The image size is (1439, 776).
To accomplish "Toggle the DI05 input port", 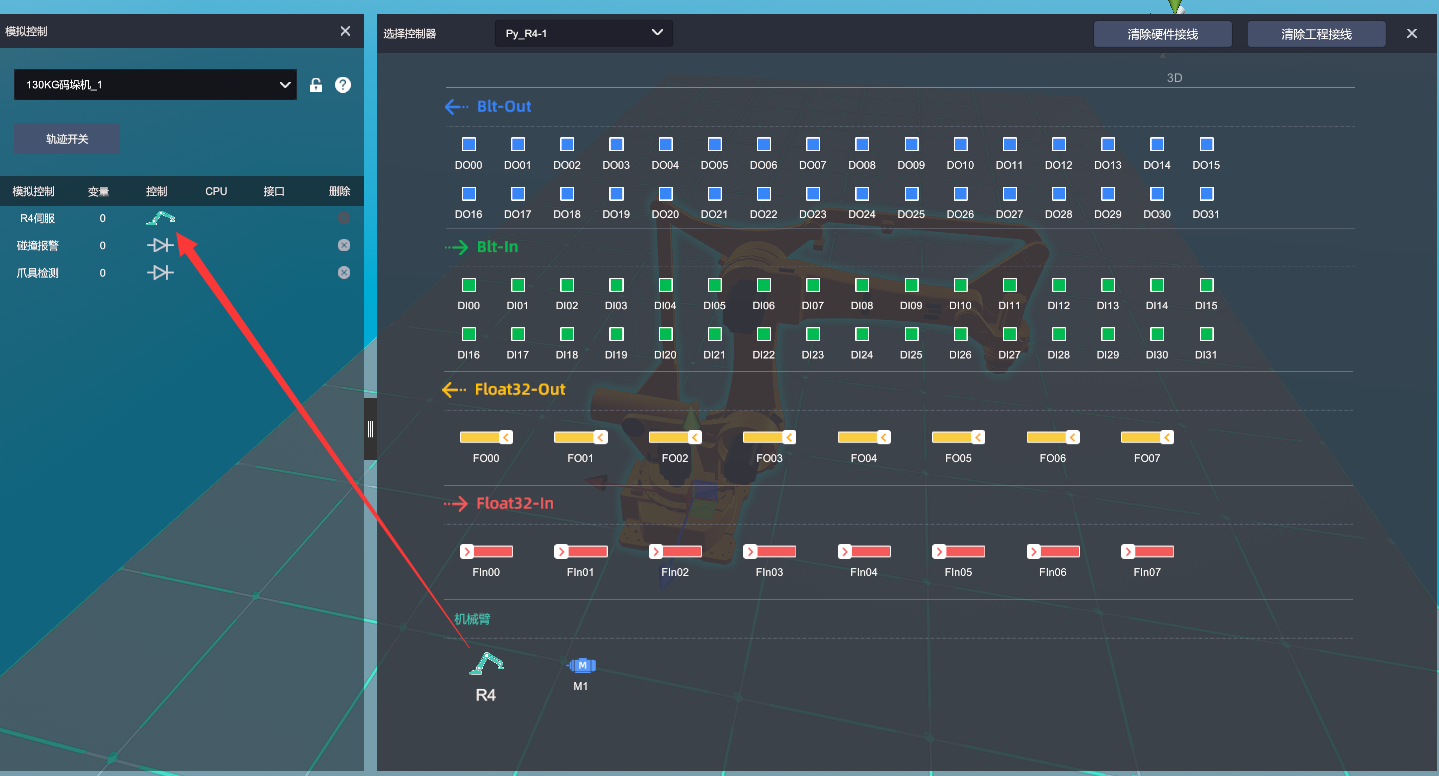I will pos(715,285).
